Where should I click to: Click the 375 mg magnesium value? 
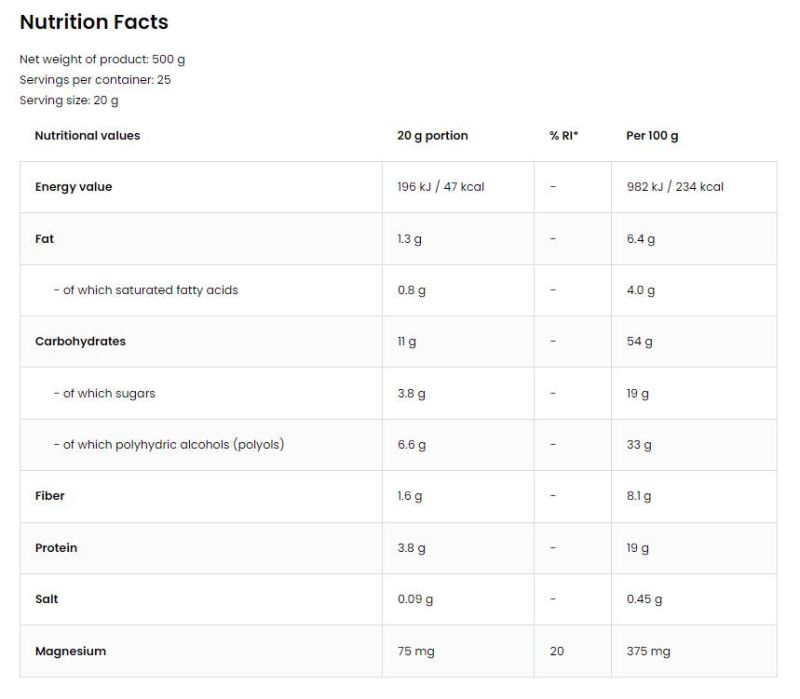click(648, 651)
